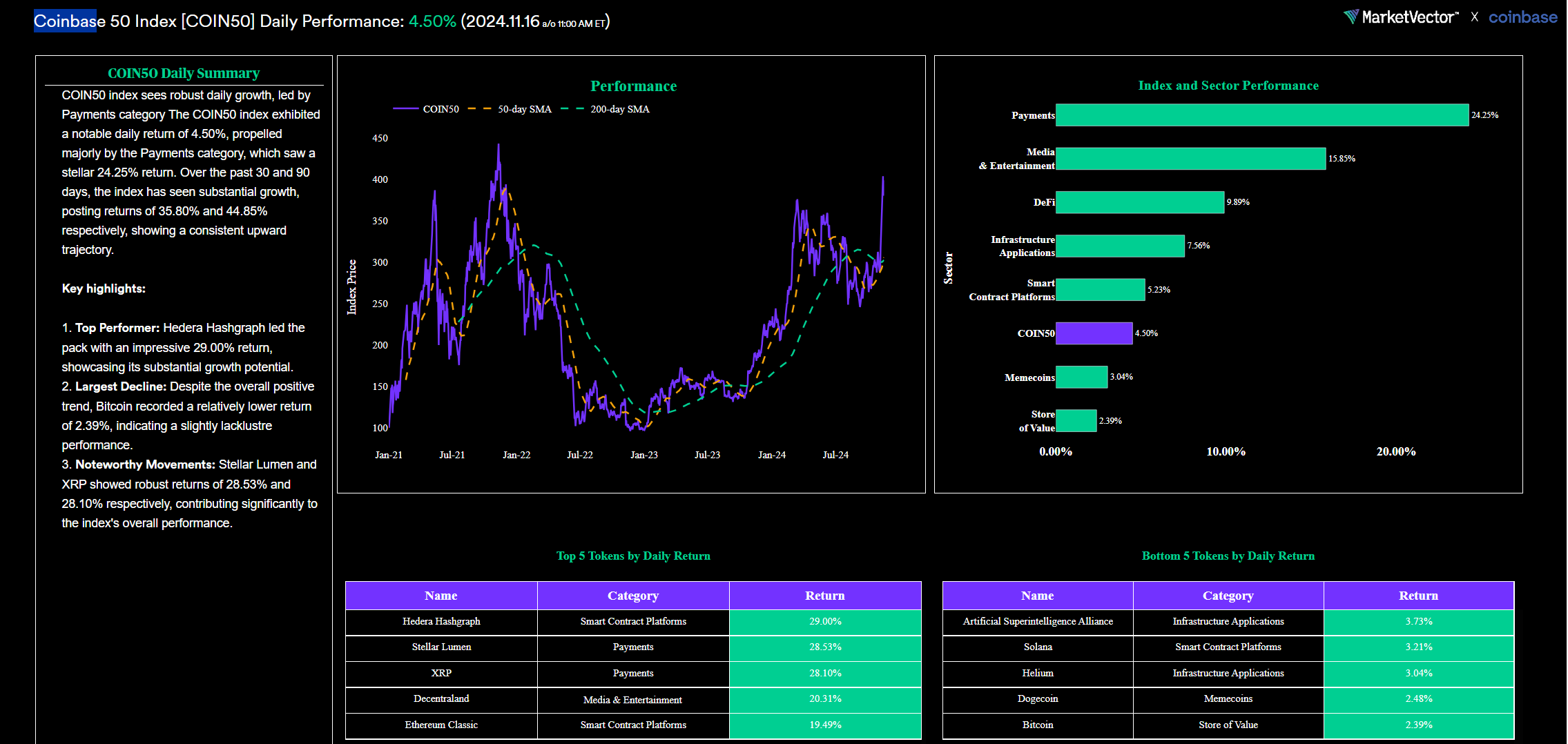This screenshot has height=744, width=1568.
Task: Select the Infrastructure Applications bar
Action: coord(1120,246)
